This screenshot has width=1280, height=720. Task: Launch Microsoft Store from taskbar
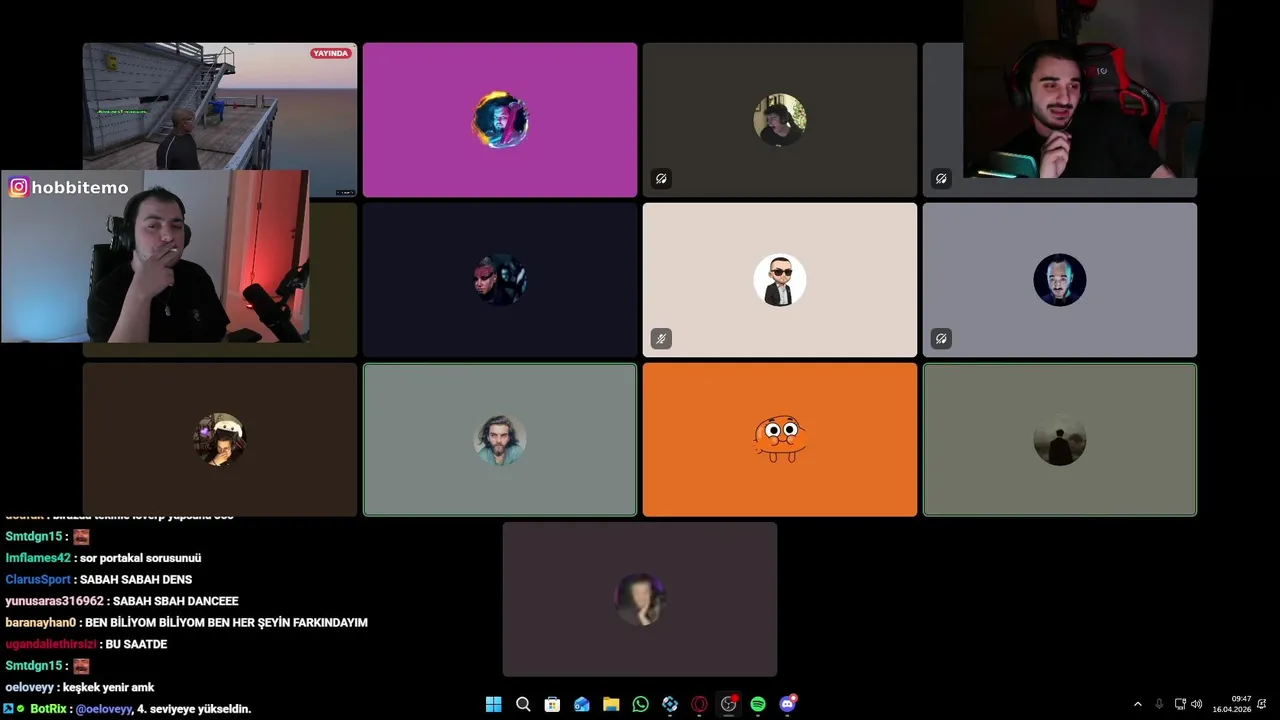point(552,704)
